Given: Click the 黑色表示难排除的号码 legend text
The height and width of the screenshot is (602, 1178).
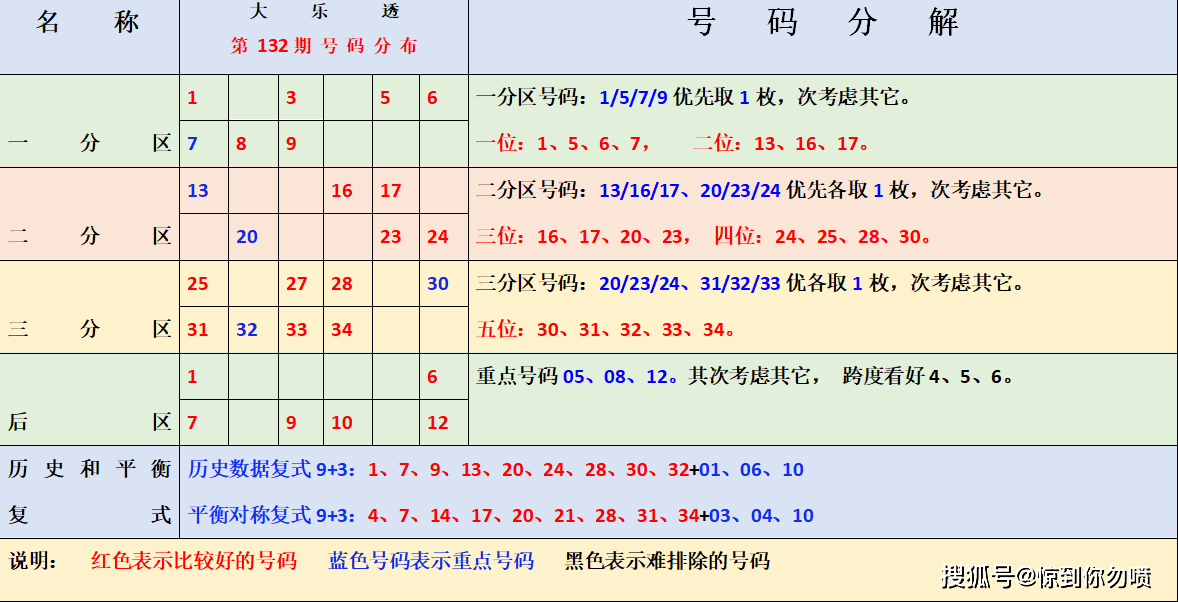Looking at the screenshot, I should point(668,561).
